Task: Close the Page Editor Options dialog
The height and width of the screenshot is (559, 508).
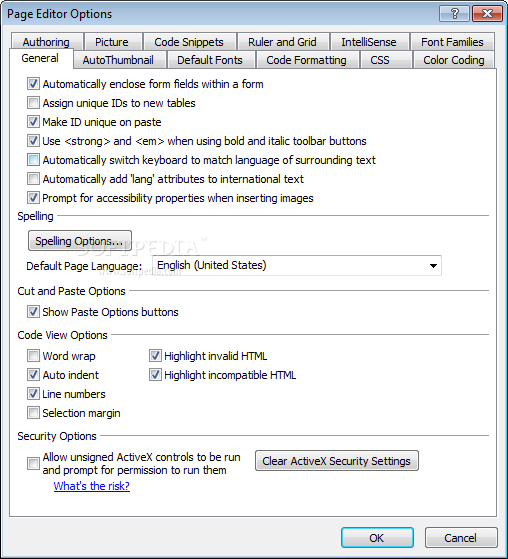Action: 487,14
